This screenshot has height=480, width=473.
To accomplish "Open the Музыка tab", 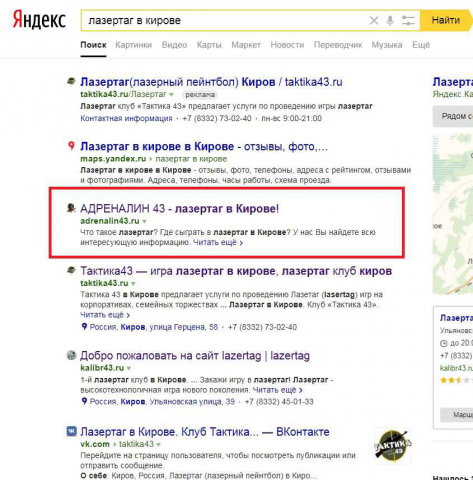I will pyautogui.click(x=387, y=45).
